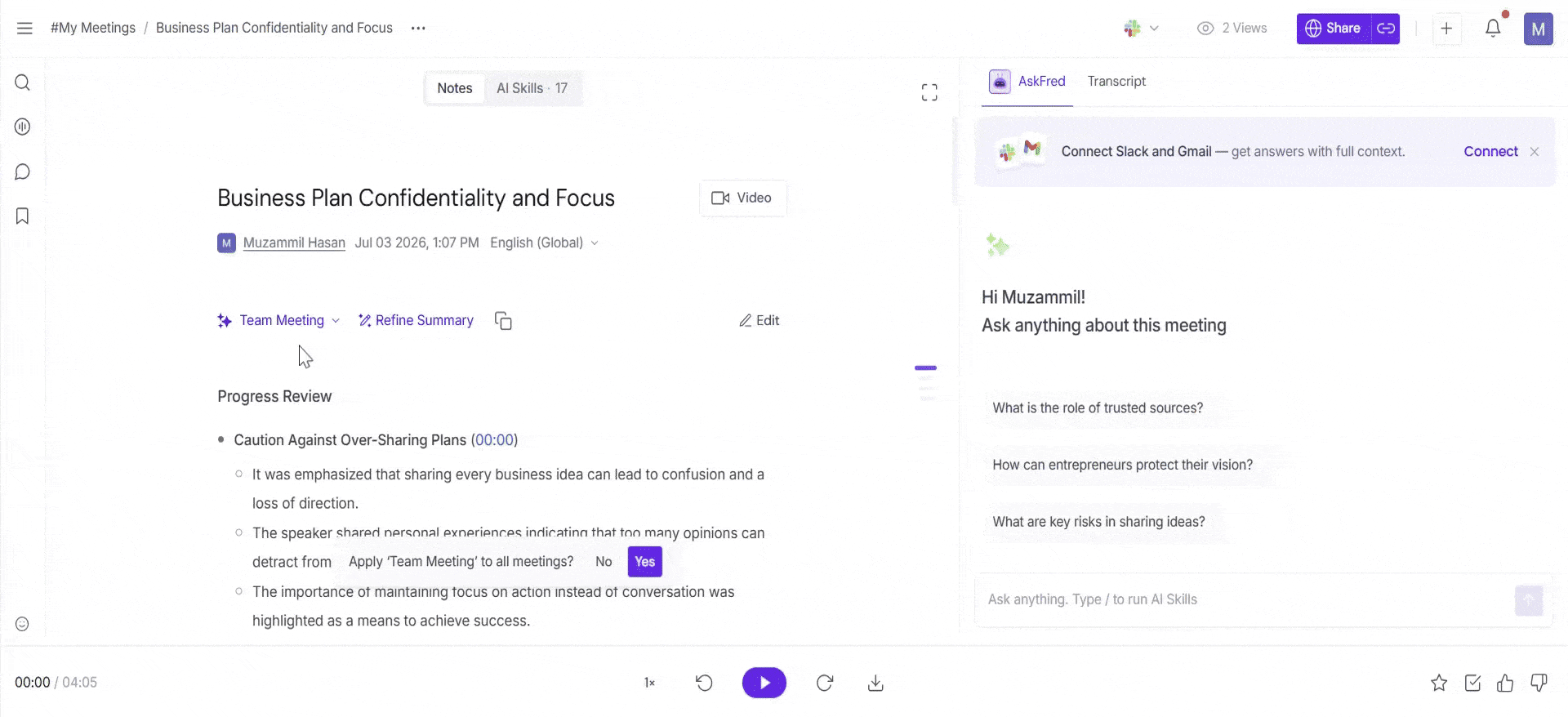Click Connect for Slack and Gmail
This screenshot has height=717, width=1568.
[1490, 151]
